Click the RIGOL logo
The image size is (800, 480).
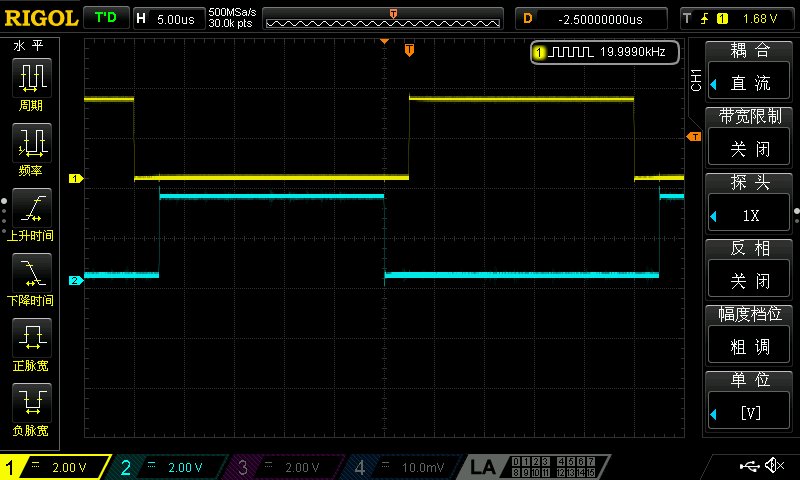coord(41,18)
